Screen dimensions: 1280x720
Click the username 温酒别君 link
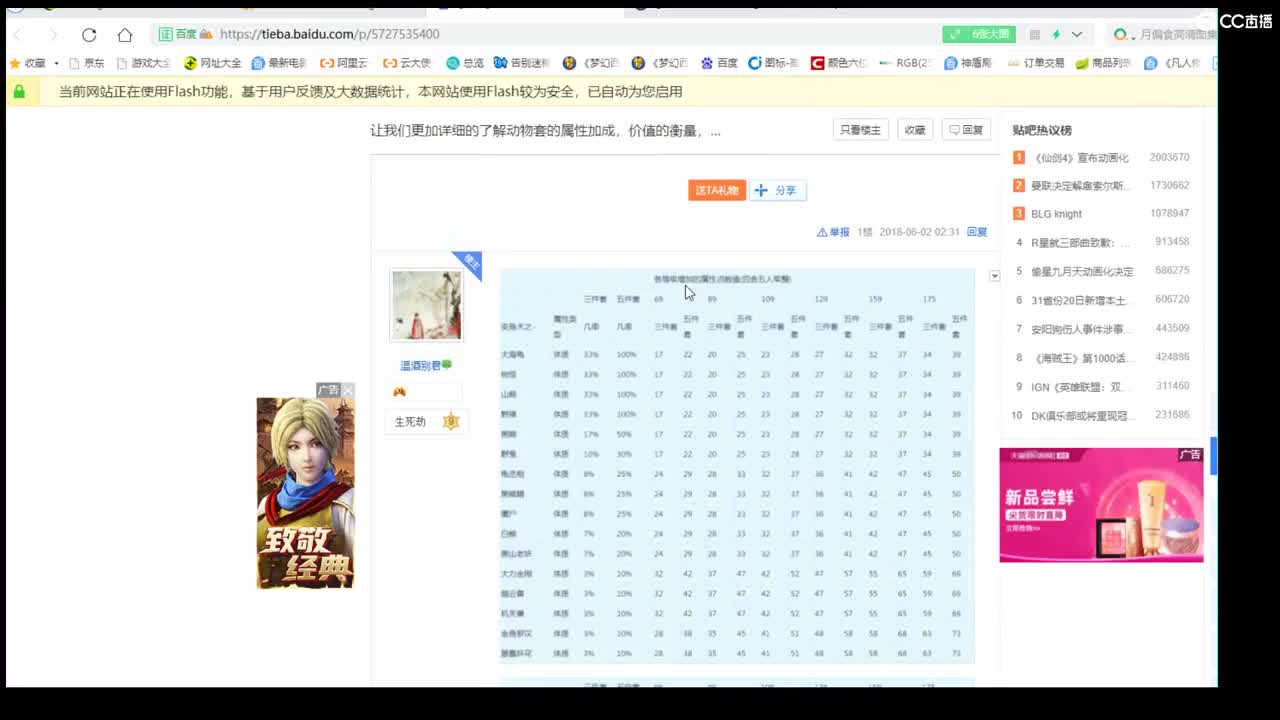(x=420, y=365)
